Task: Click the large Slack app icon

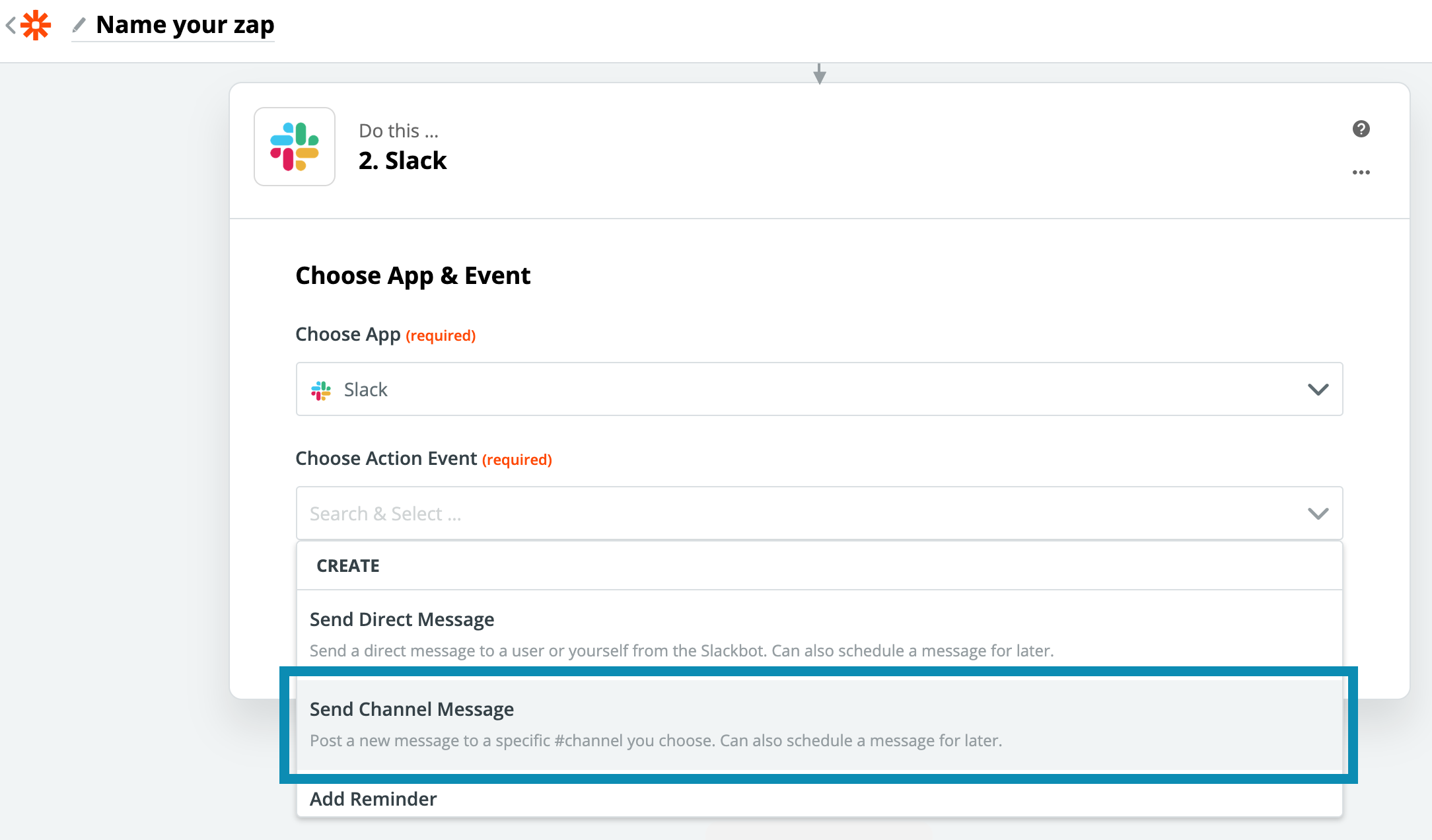Action: (295, 147)
